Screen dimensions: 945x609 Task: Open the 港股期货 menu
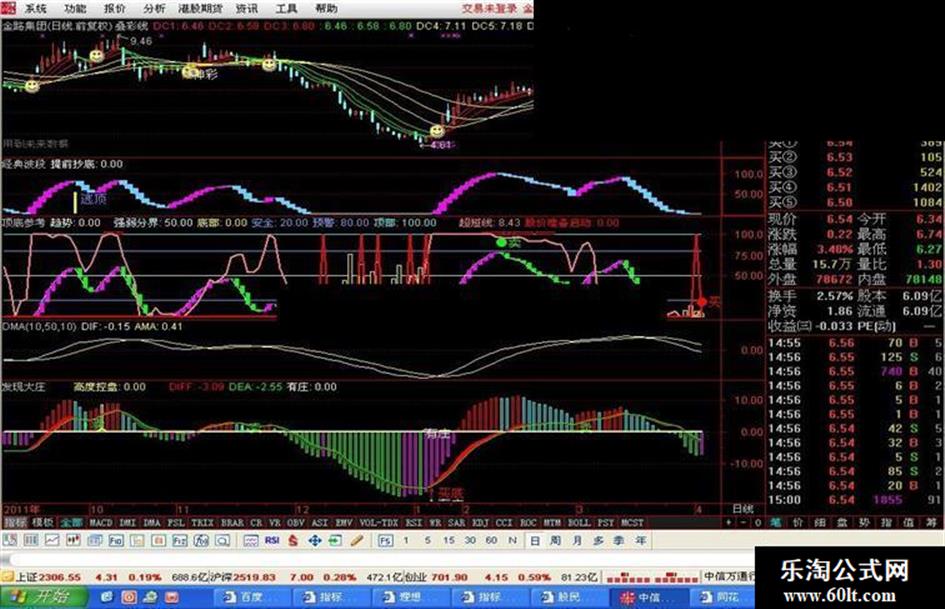click(200, 8)
